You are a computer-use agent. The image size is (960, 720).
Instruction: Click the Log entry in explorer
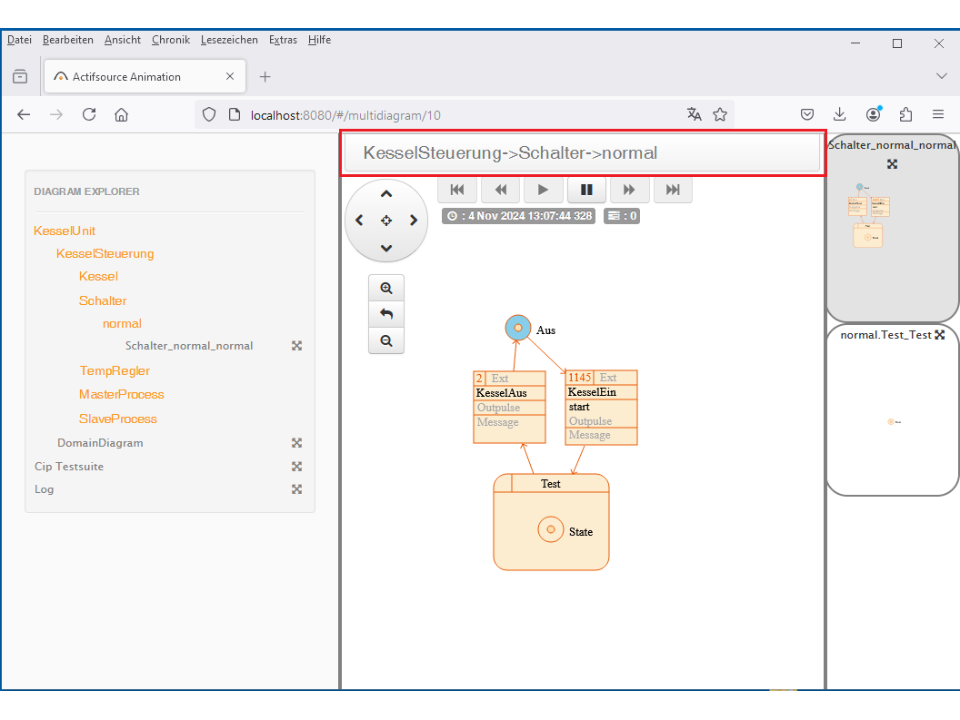pos(44,489)
